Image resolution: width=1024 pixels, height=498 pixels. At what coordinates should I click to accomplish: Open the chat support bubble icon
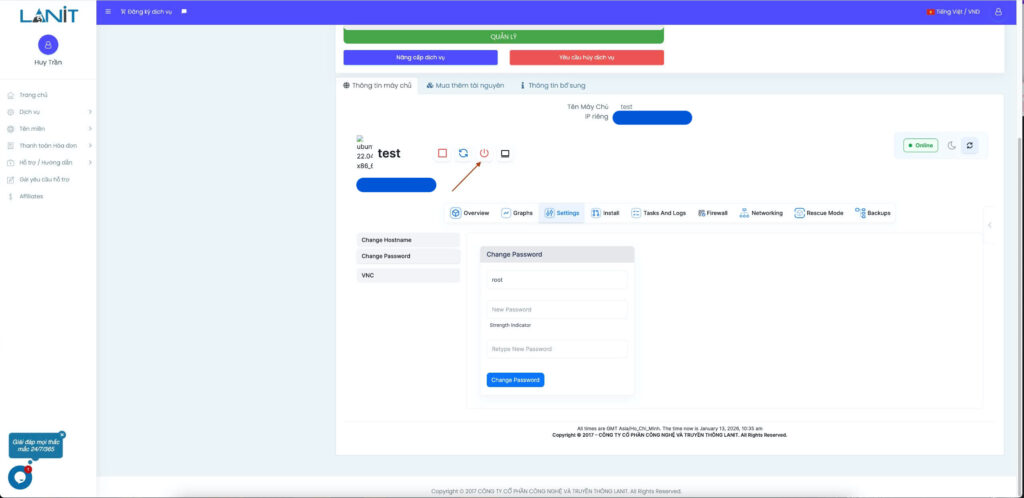[20, 477]
